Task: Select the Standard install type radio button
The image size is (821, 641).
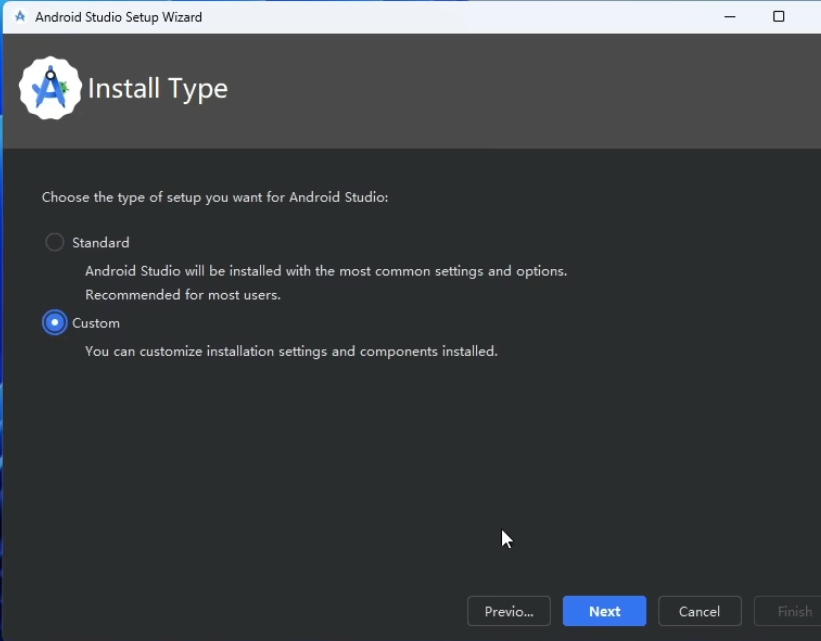Action: [54, 242]
